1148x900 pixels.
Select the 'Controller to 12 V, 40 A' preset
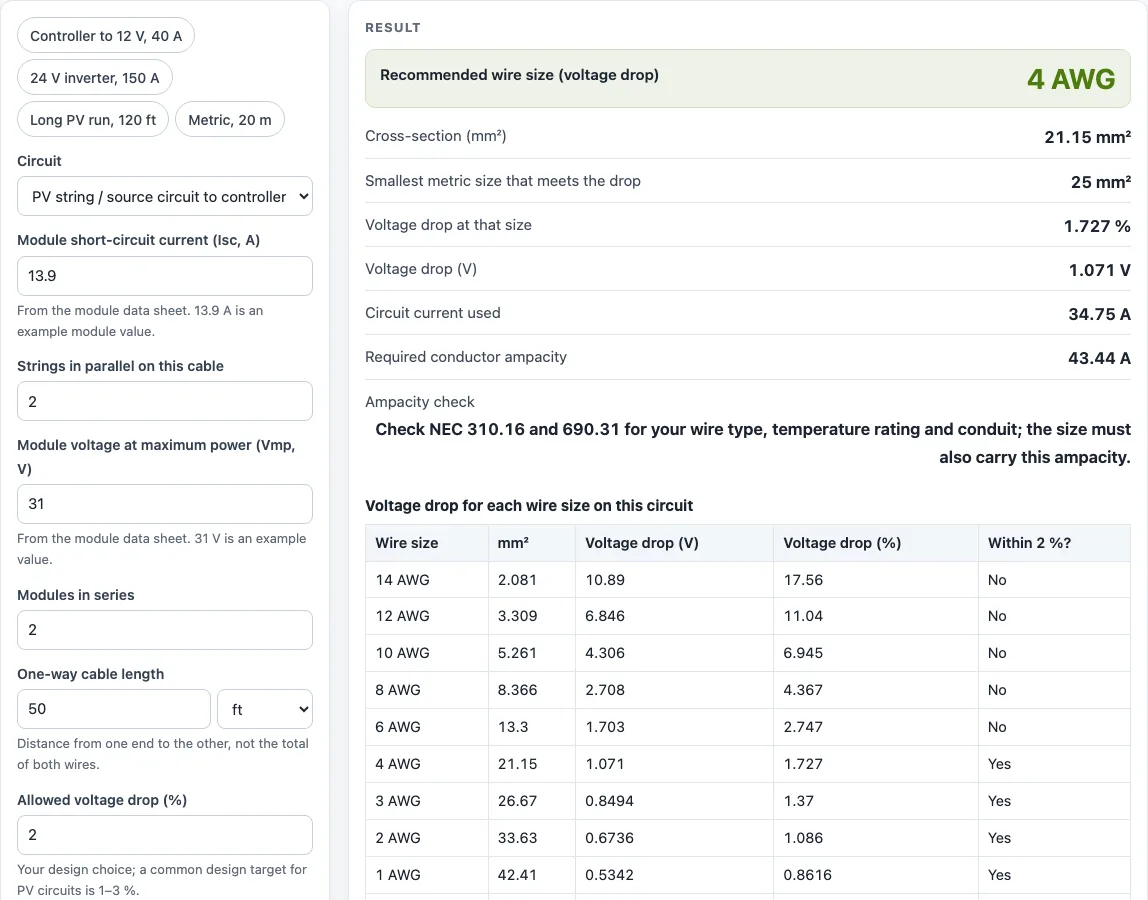point(106,36)
